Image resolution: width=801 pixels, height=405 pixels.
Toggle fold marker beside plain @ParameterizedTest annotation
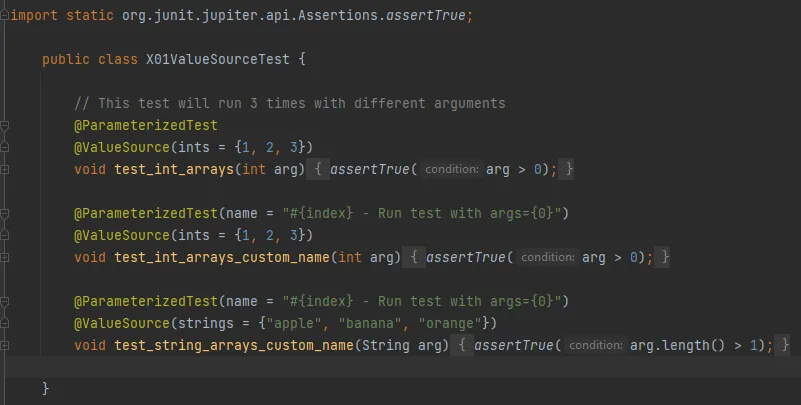pos(5,125)
